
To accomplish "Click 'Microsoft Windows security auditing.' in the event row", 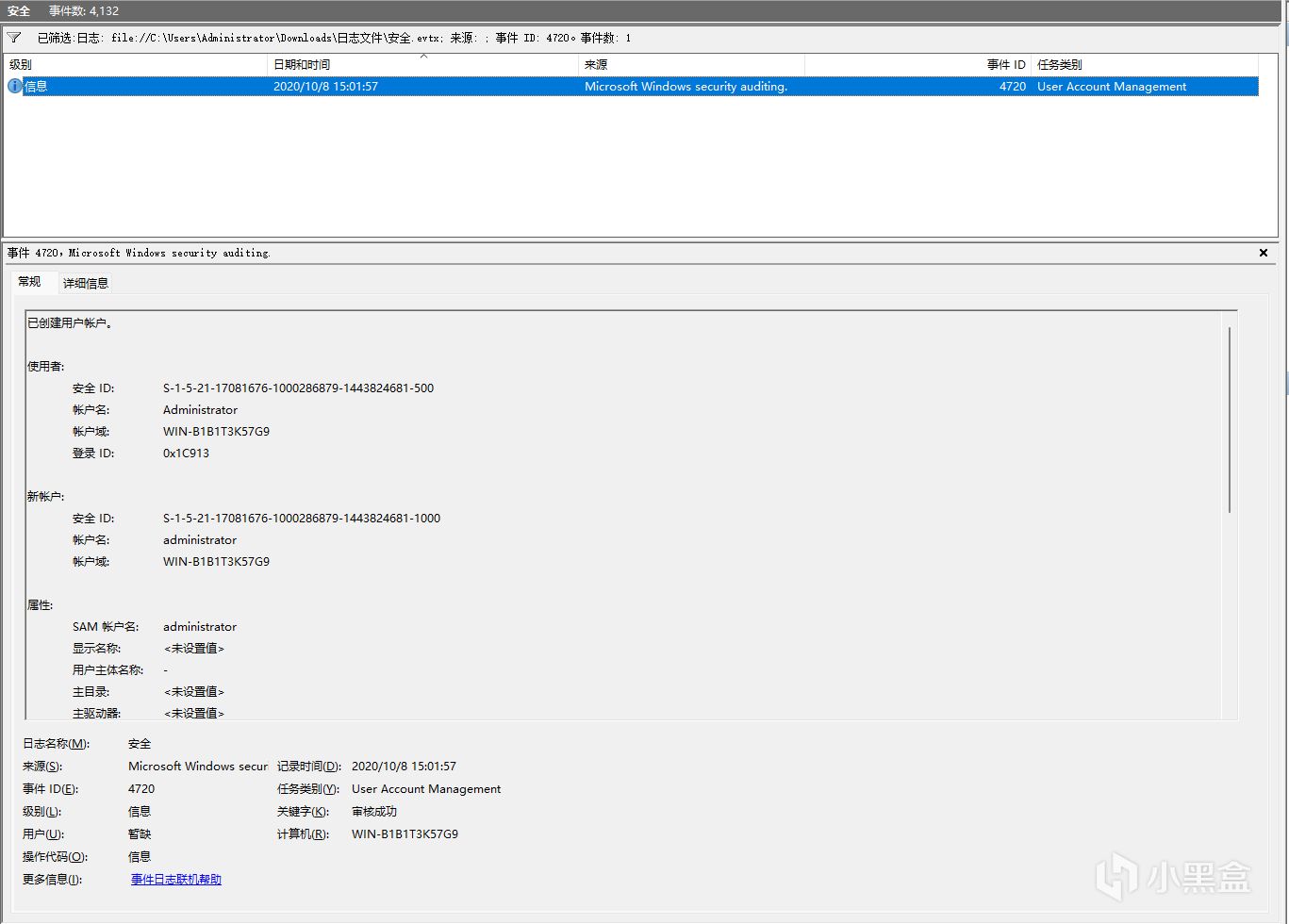I will point(686,87).
